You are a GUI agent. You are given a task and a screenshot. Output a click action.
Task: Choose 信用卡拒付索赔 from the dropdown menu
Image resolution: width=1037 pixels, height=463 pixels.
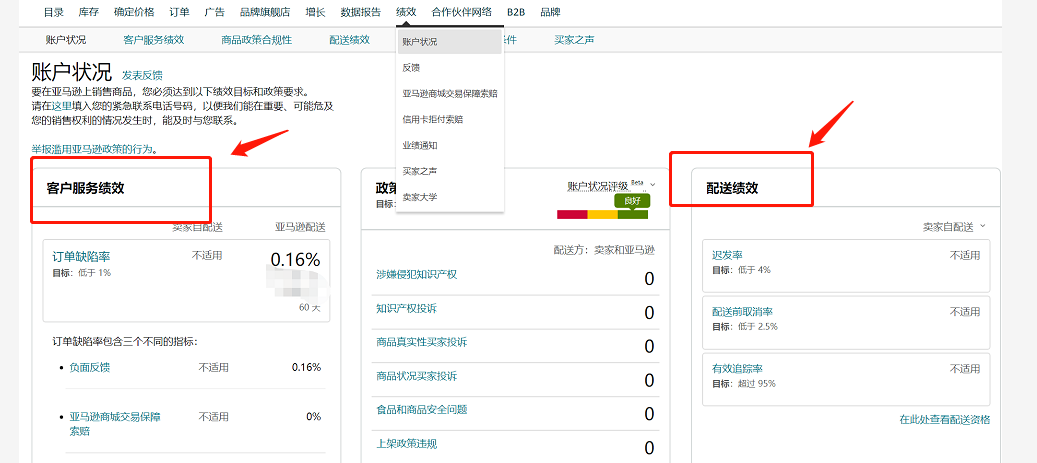(432, 120)
